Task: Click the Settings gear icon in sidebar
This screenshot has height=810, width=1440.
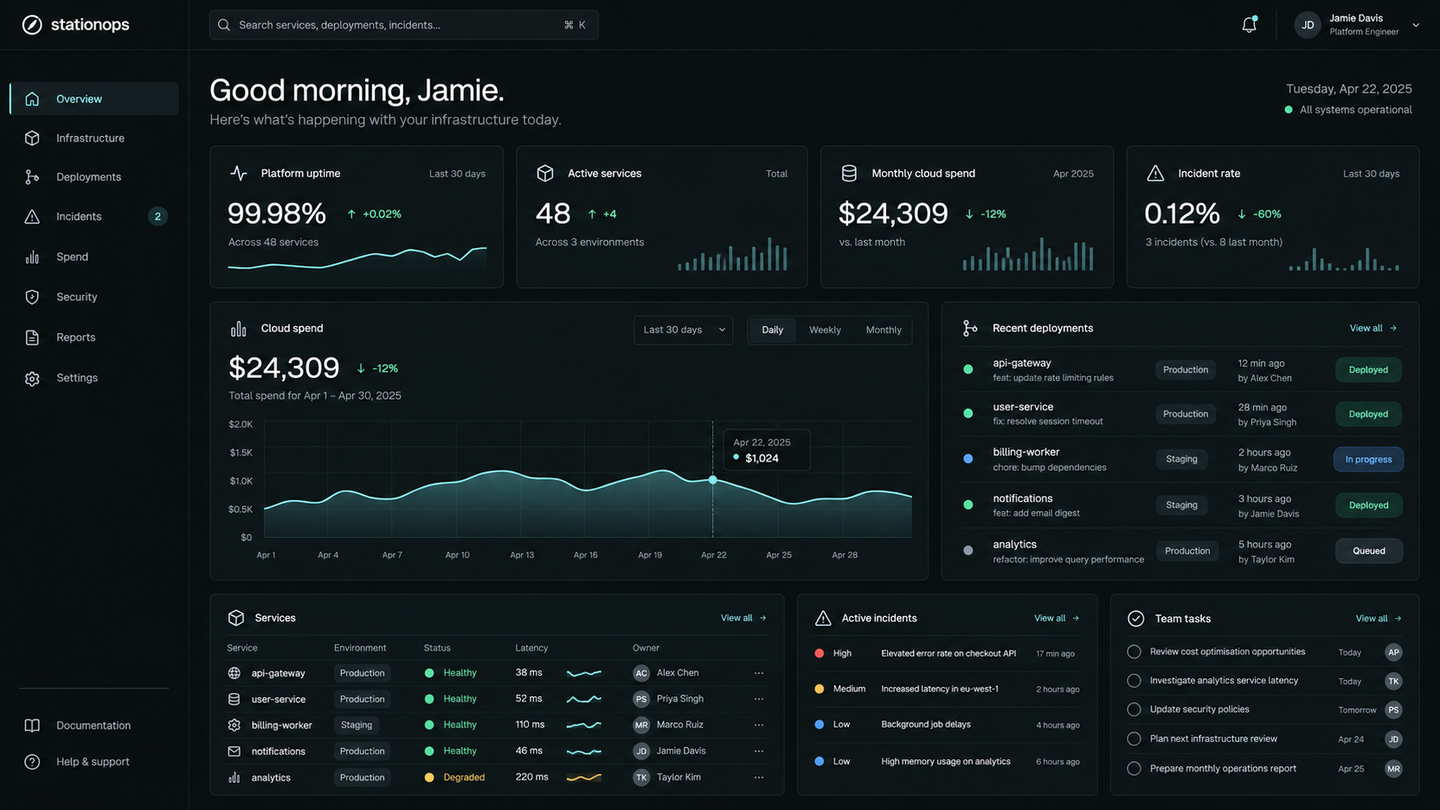Action: click(32, 378)
